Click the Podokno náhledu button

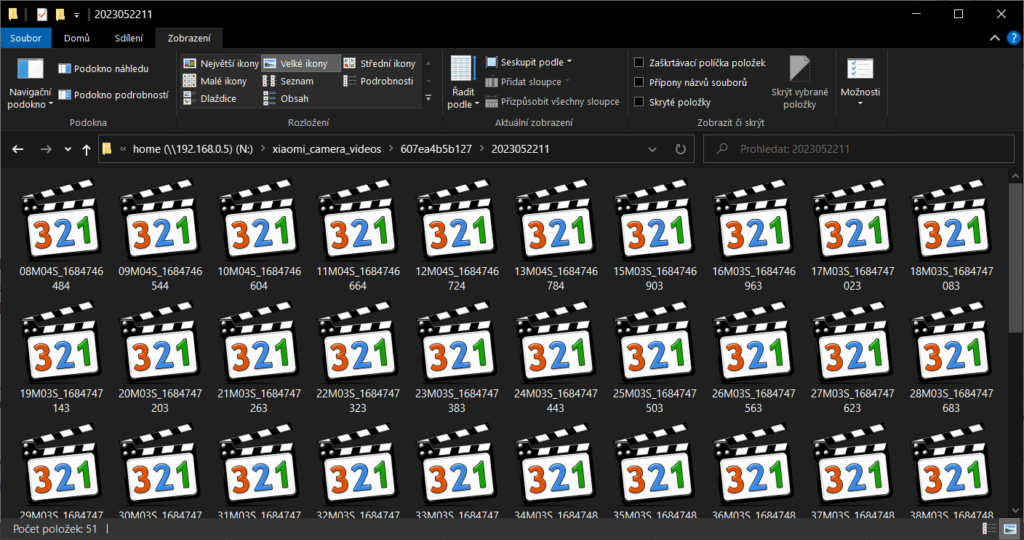point(104,69)
